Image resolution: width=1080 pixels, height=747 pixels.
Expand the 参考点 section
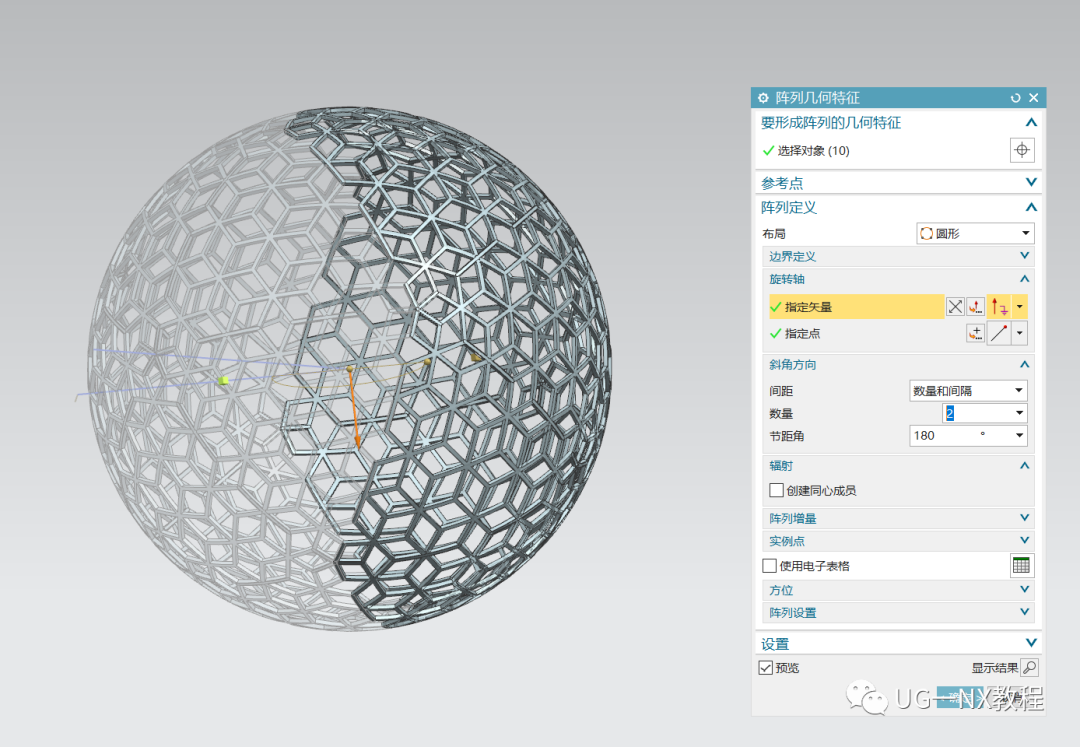pos(1031,182)
